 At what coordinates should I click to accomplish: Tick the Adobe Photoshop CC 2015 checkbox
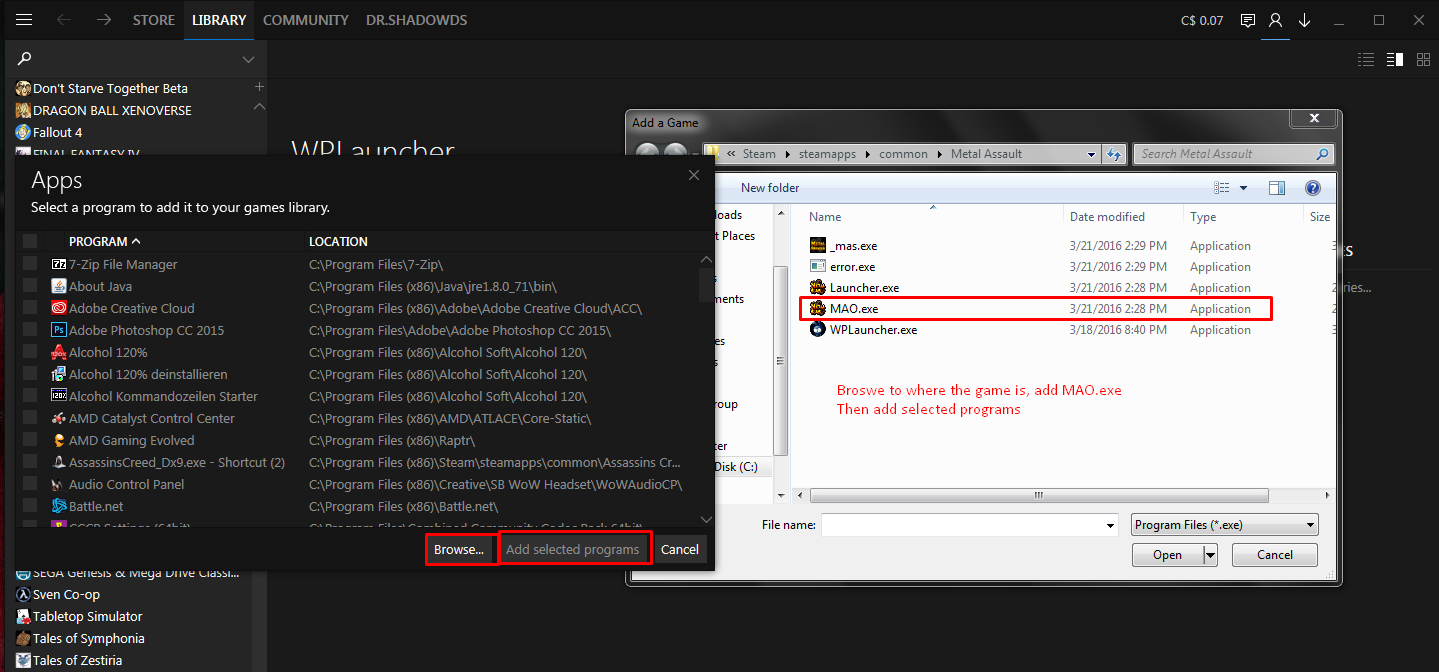[x=30, y=331]
